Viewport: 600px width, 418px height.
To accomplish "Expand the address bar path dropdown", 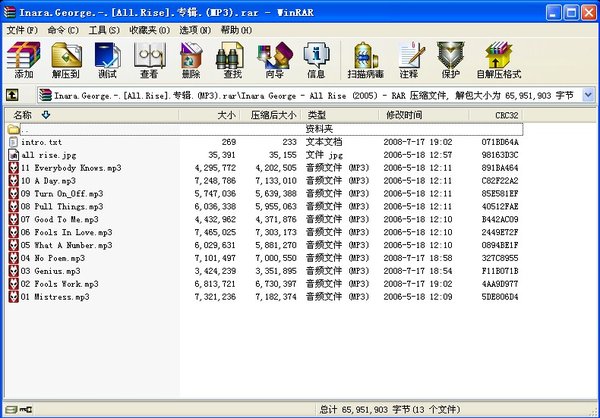I will click(x=589, y=95).
